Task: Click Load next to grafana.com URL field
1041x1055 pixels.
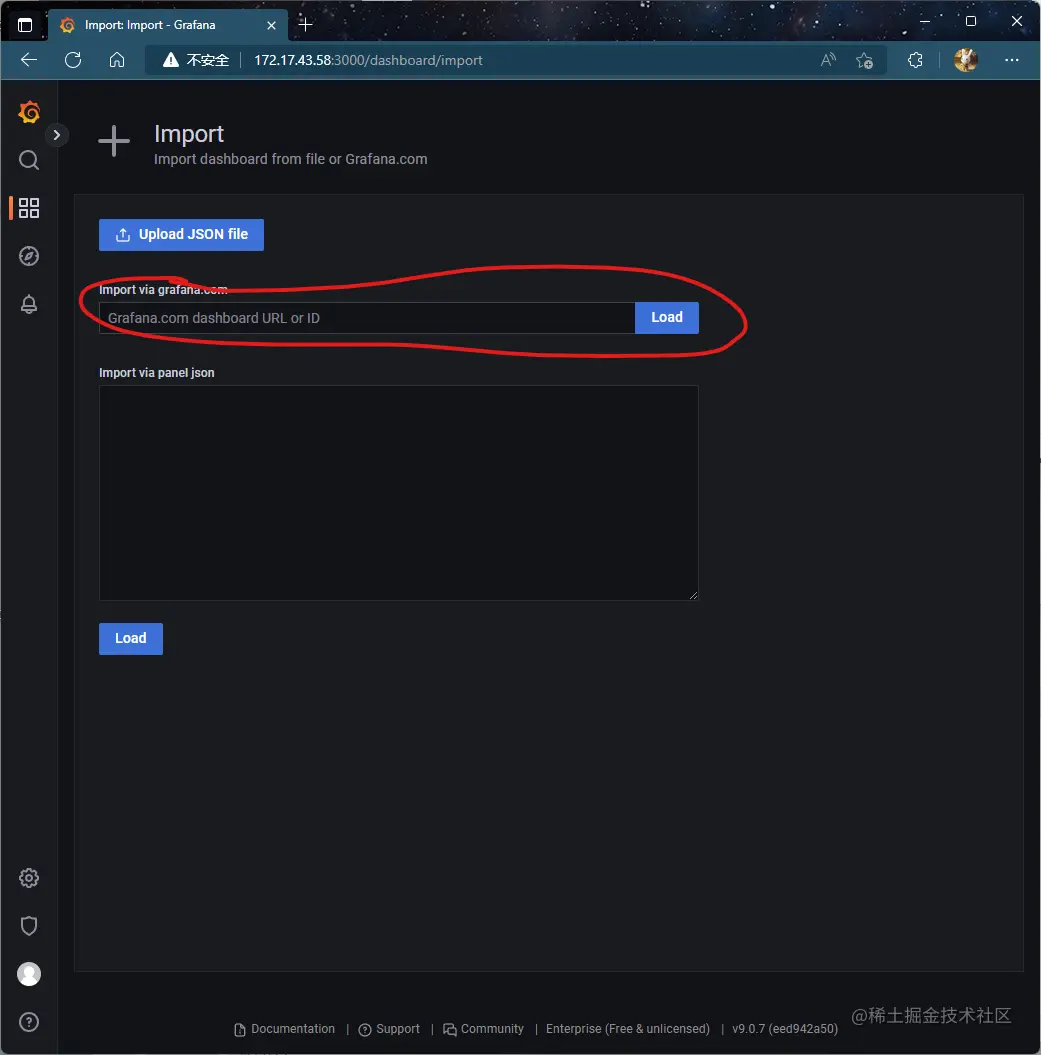Action: point(667,318)
